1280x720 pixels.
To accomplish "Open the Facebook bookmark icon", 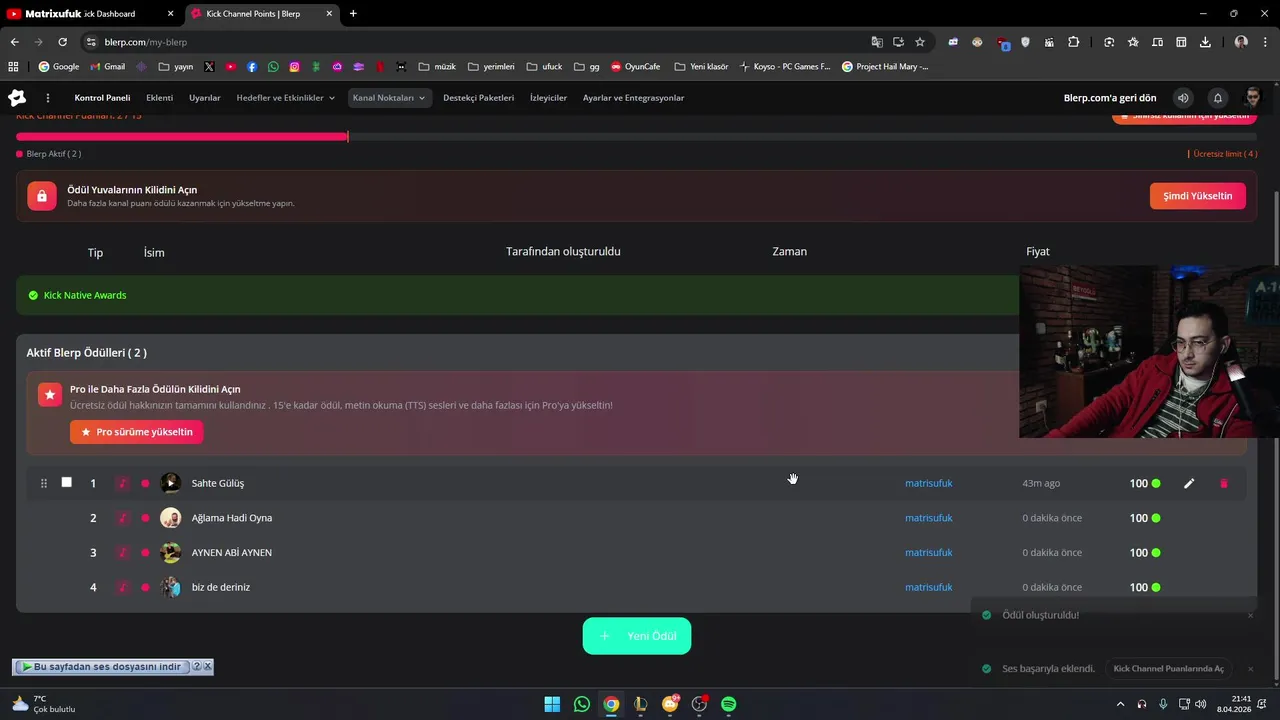I will tap(252, 67).
